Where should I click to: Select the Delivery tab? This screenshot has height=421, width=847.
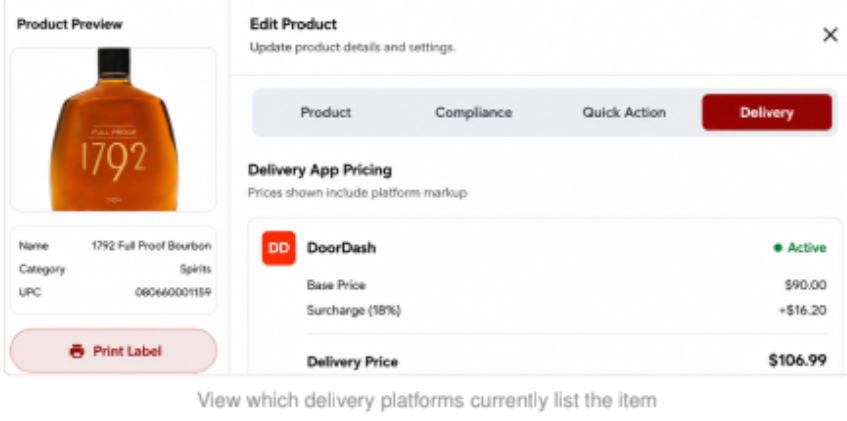tap(767, 112)
